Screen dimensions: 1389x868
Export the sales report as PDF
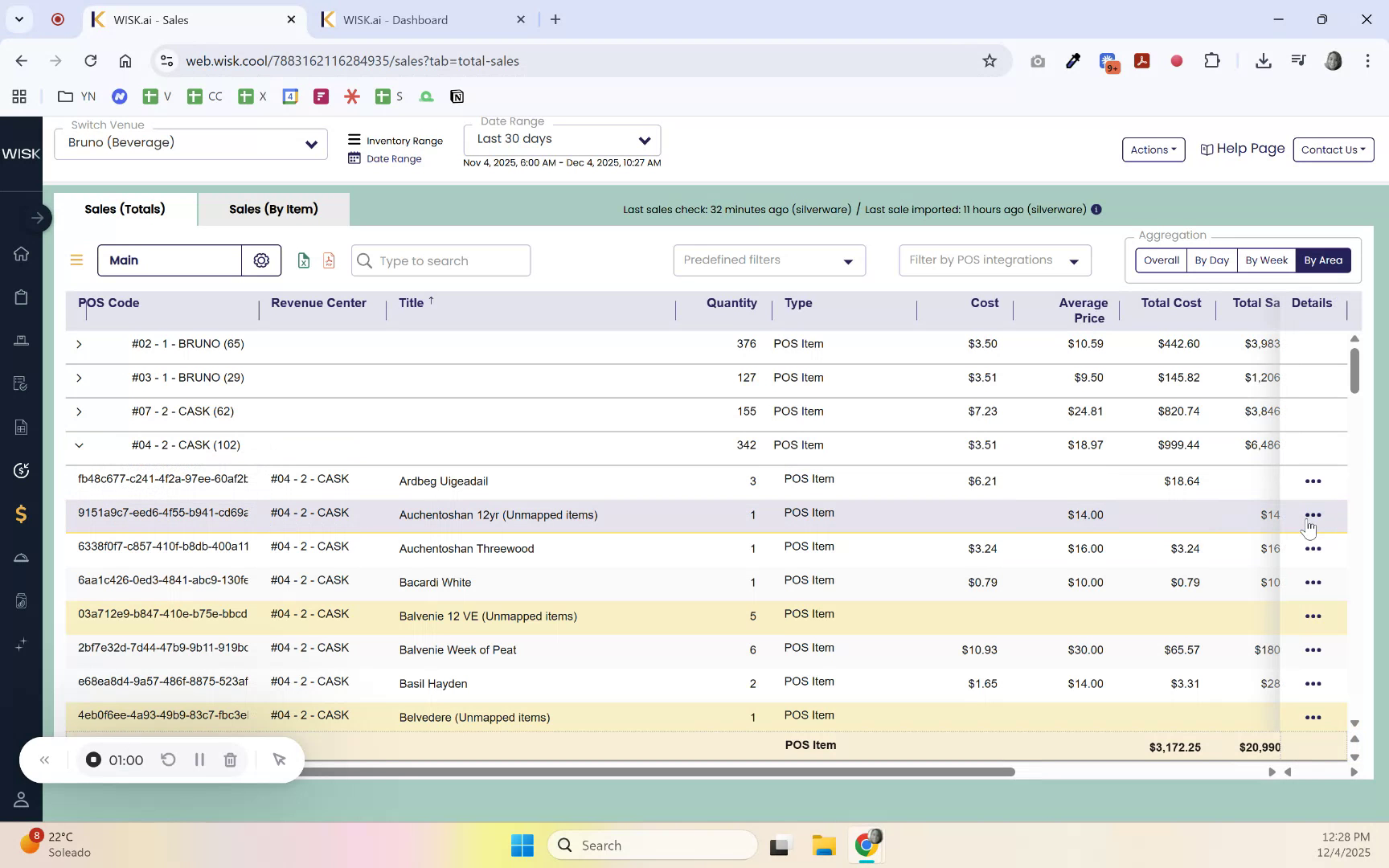(328, 260)
